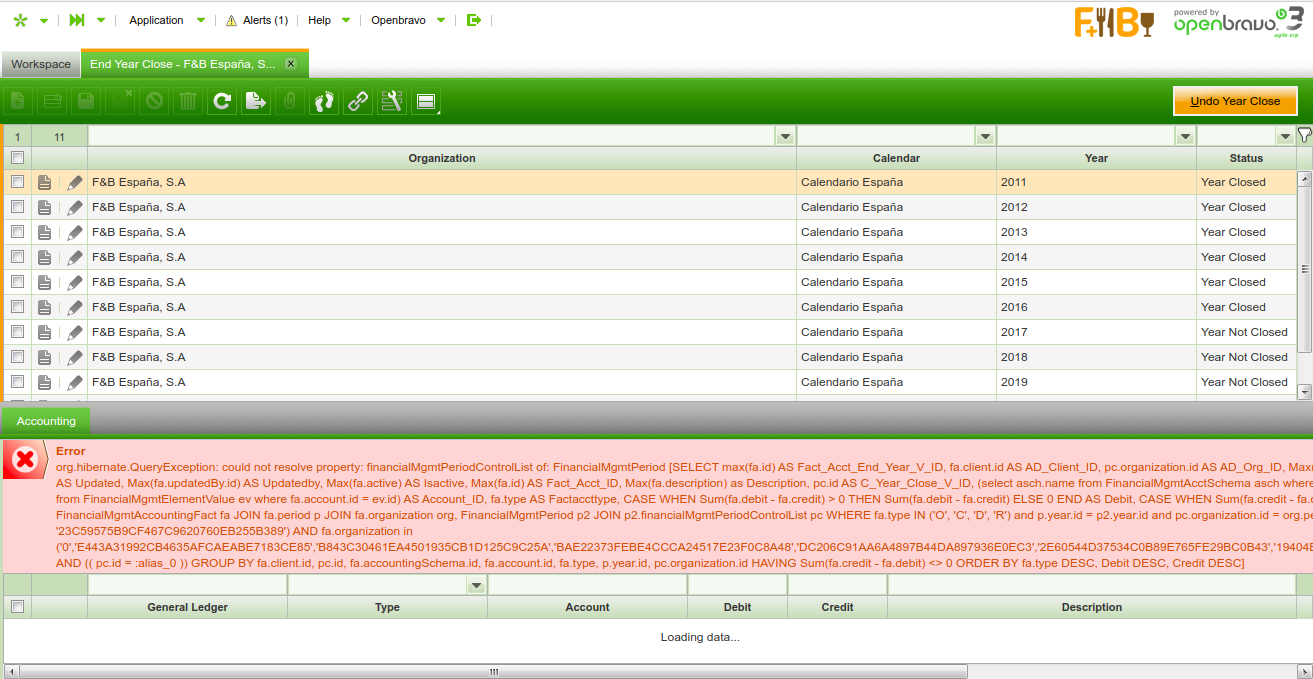1313x679 pixels.
Task: Click the New Document toolbar icon
Action: [18, 101]
